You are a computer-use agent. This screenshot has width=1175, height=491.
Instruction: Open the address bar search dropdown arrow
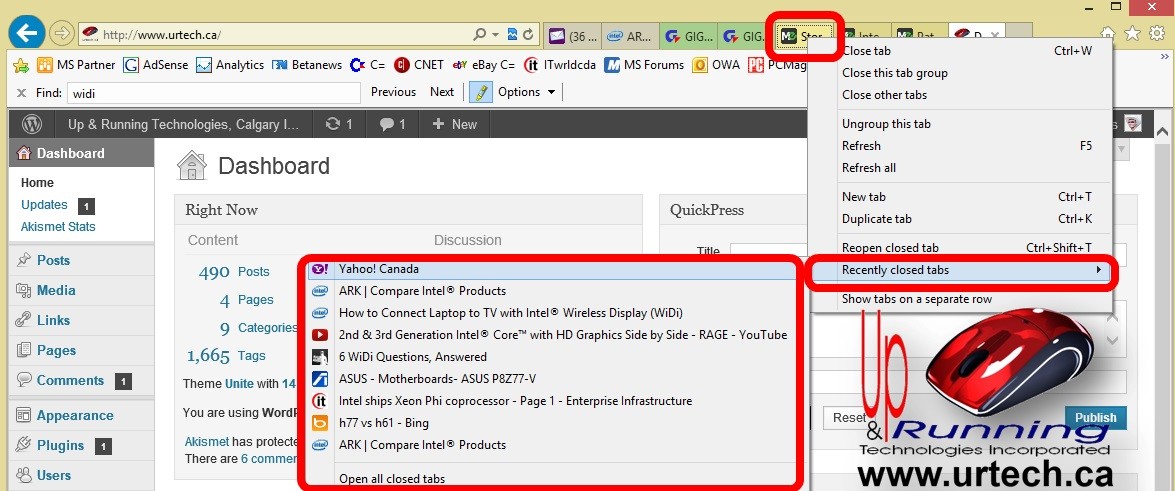click(495, 35)
